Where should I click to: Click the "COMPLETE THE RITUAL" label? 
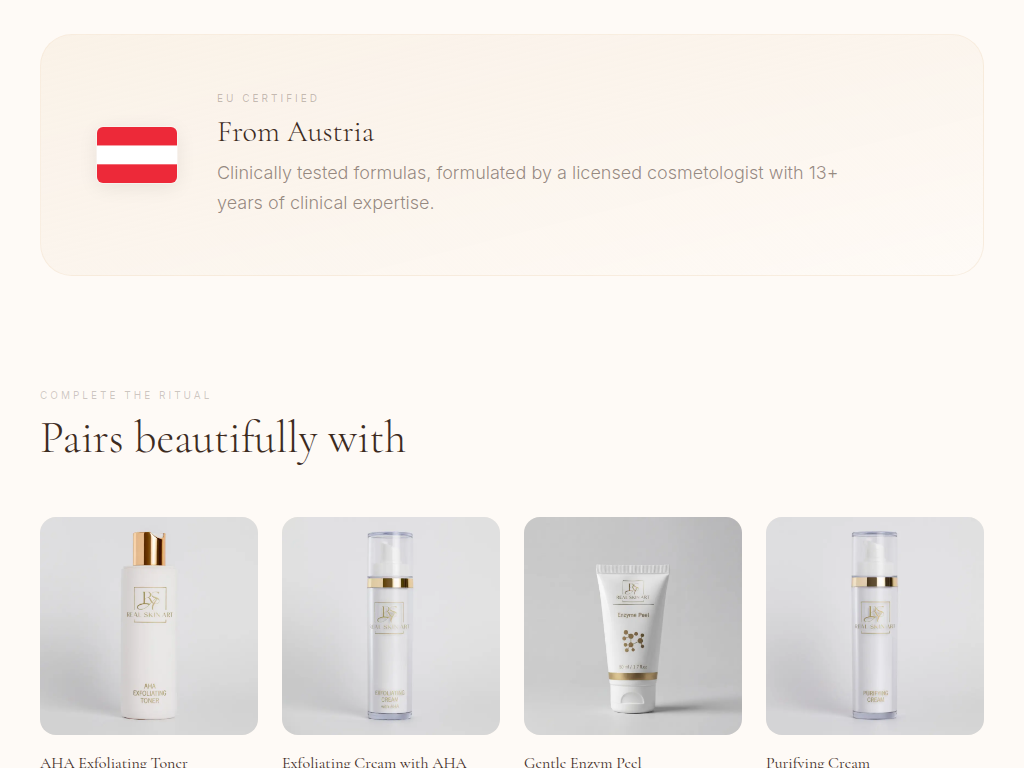125,395
